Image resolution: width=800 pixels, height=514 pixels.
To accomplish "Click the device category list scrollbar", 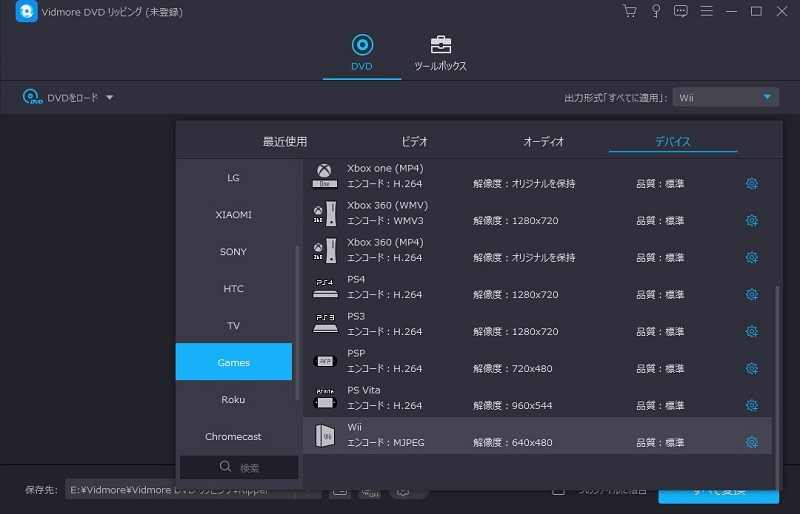I will [297, 323].
